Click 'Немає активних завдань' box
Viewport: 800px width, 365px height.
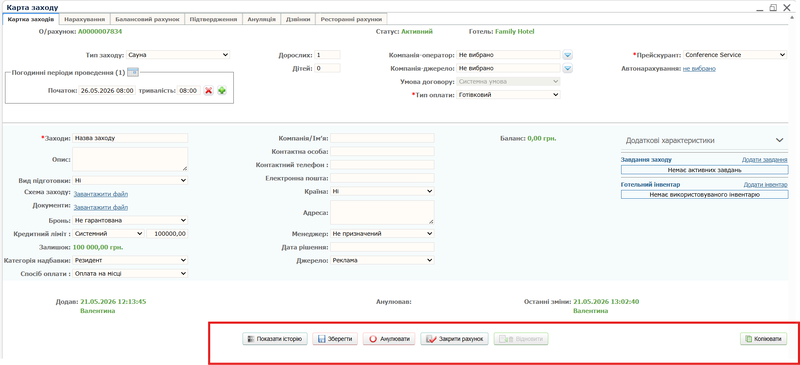point(704,170)
